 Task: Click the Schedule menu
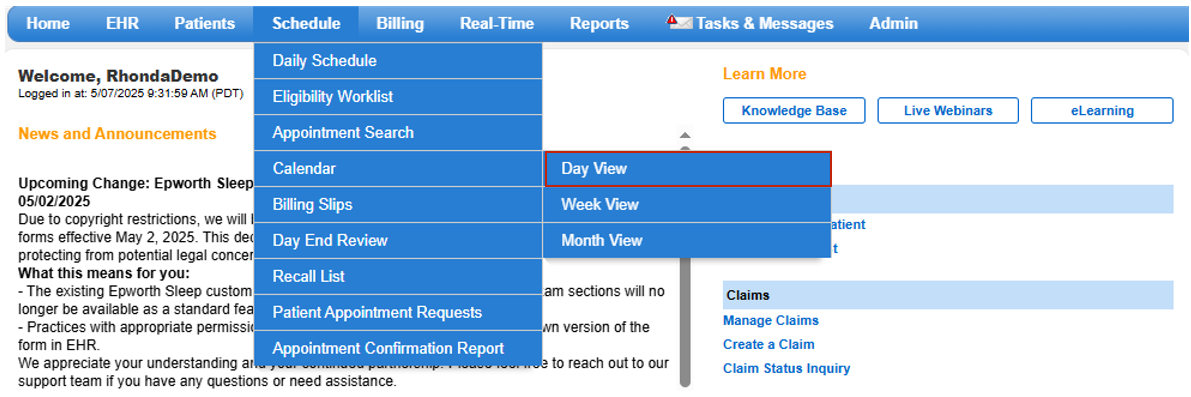[x=306, y=24]
